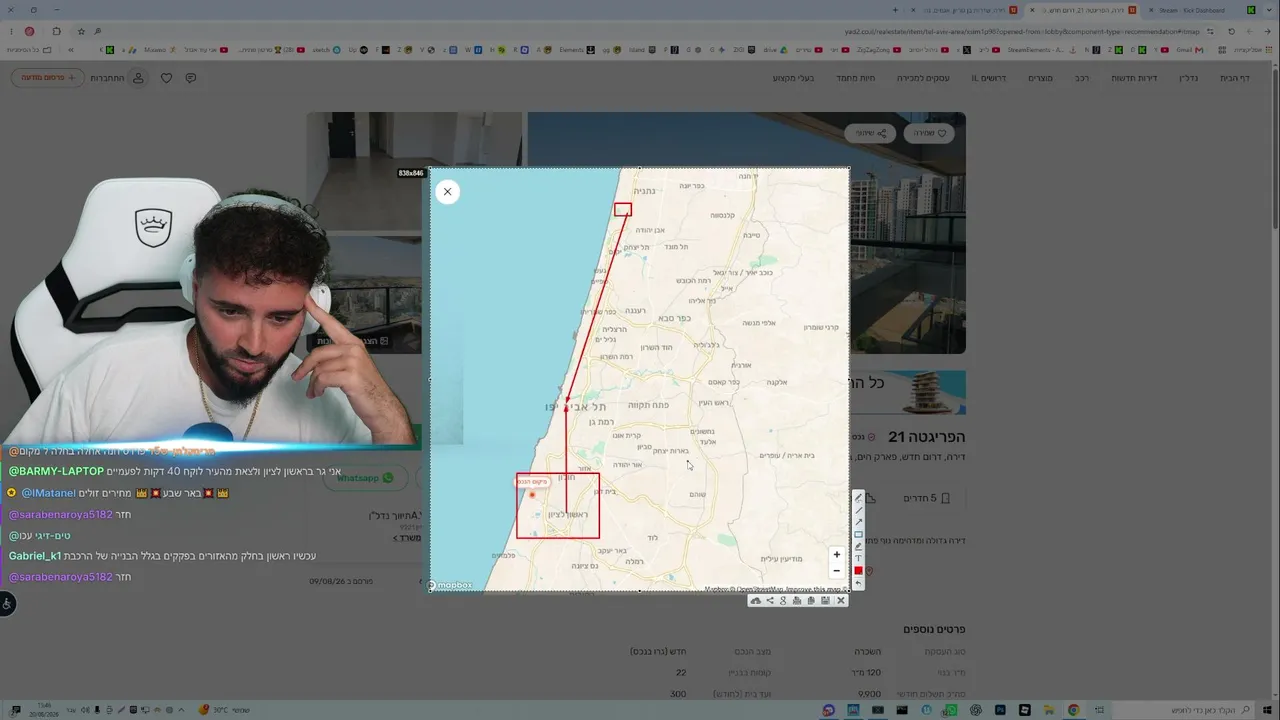Screen dimensions: 1280x720
Task: Open the רכב navigation menu
Action: 1082,78
